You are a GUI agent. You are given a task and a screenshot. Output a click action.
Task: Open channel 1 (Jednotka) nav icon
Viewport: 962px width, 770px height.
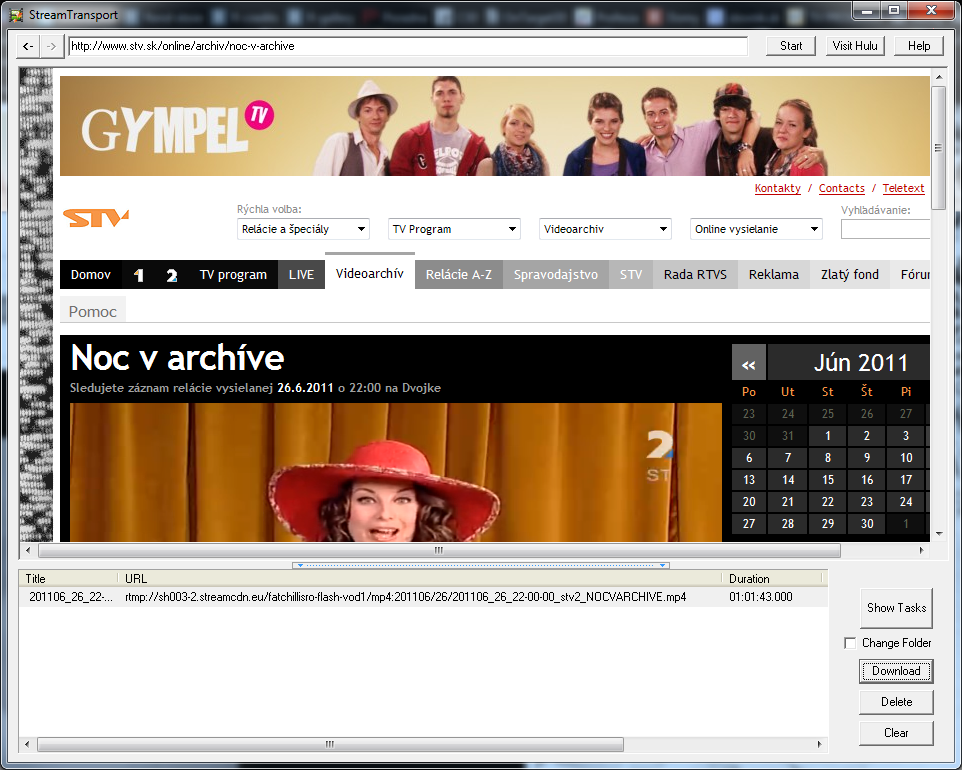pyautogui.click(x=139, y=275)
